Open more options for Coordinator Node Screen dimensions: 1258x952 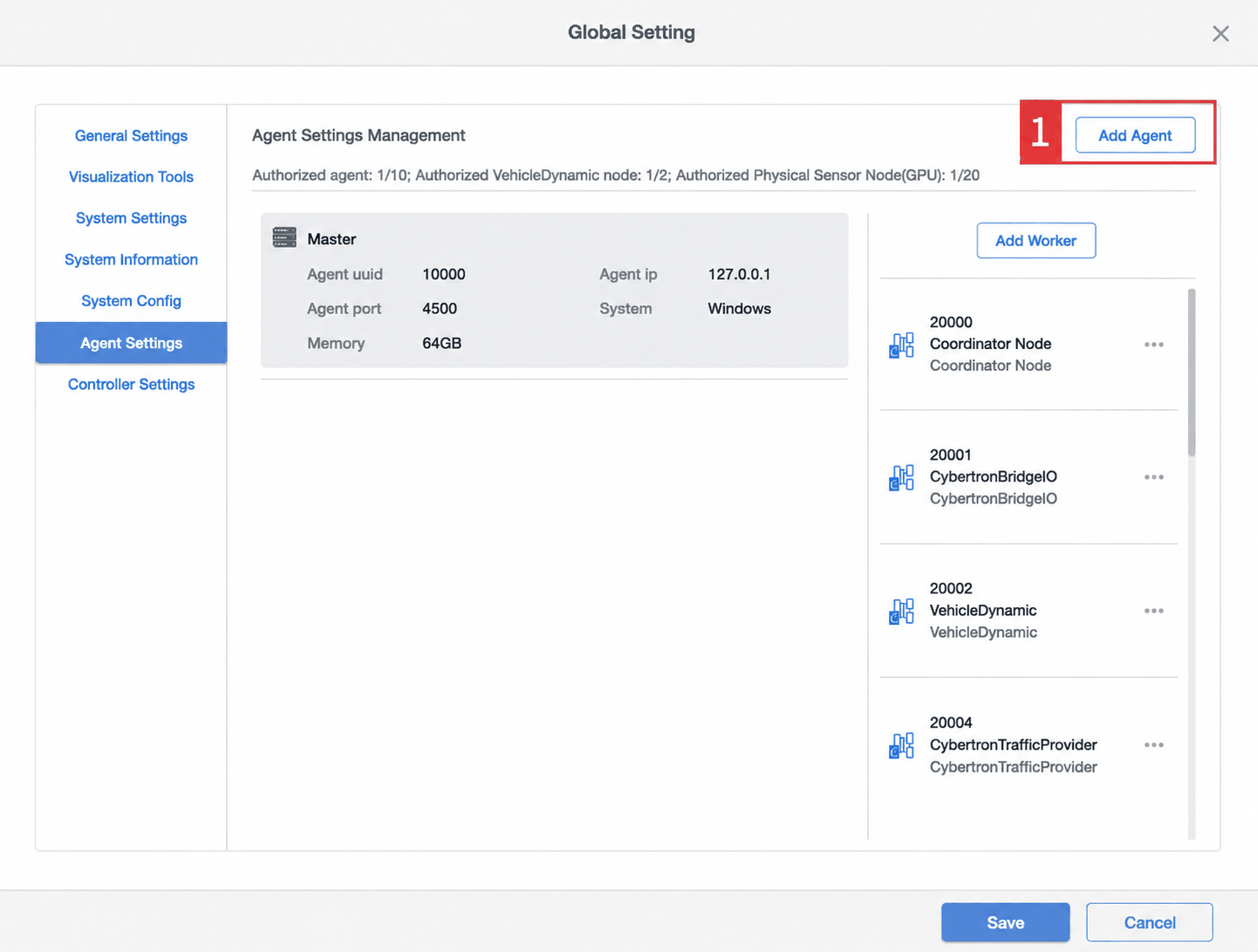click(x=1154, y=345)
